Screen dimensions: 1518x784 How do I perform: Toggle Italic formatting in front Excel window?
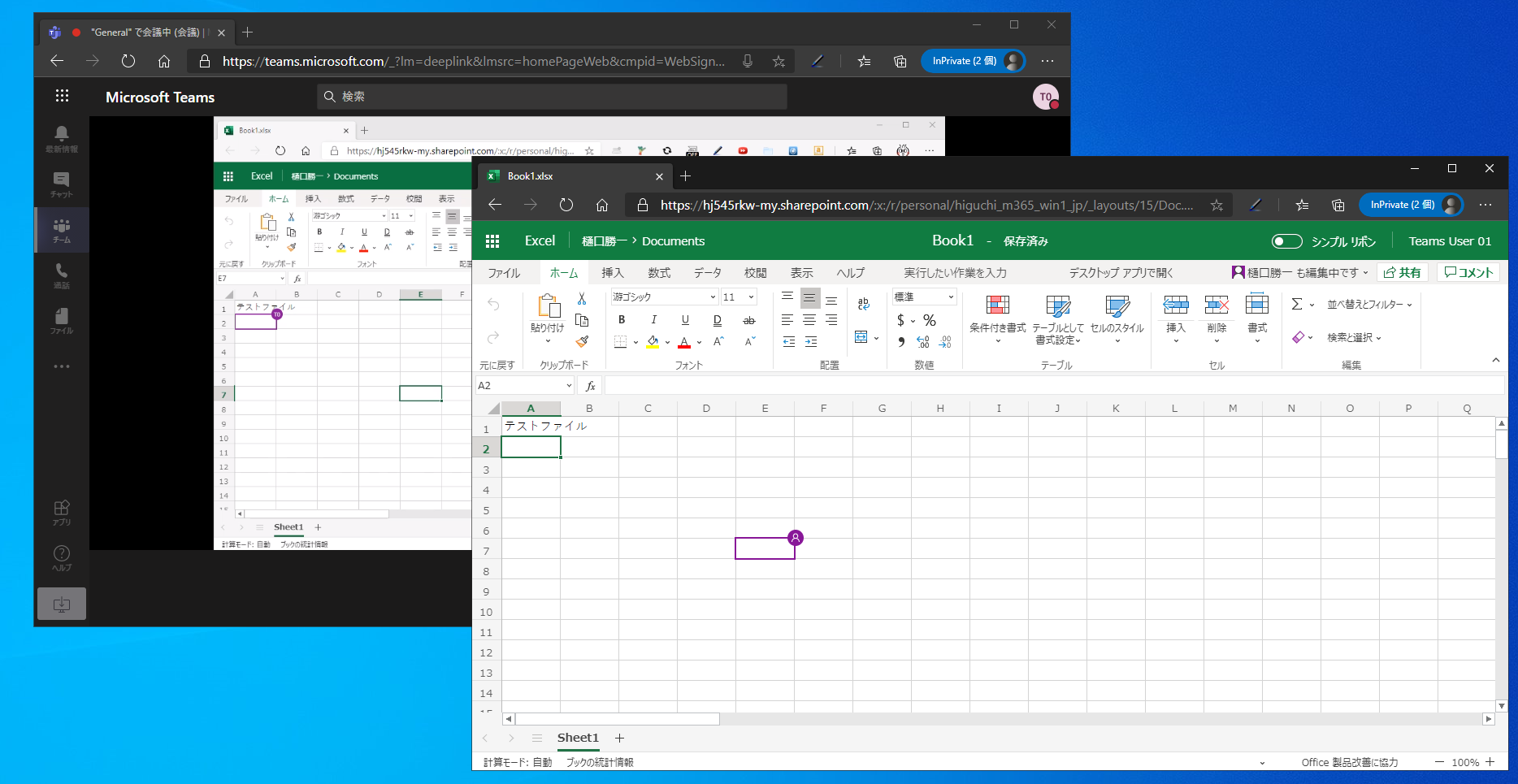click(x=653, y=320)
